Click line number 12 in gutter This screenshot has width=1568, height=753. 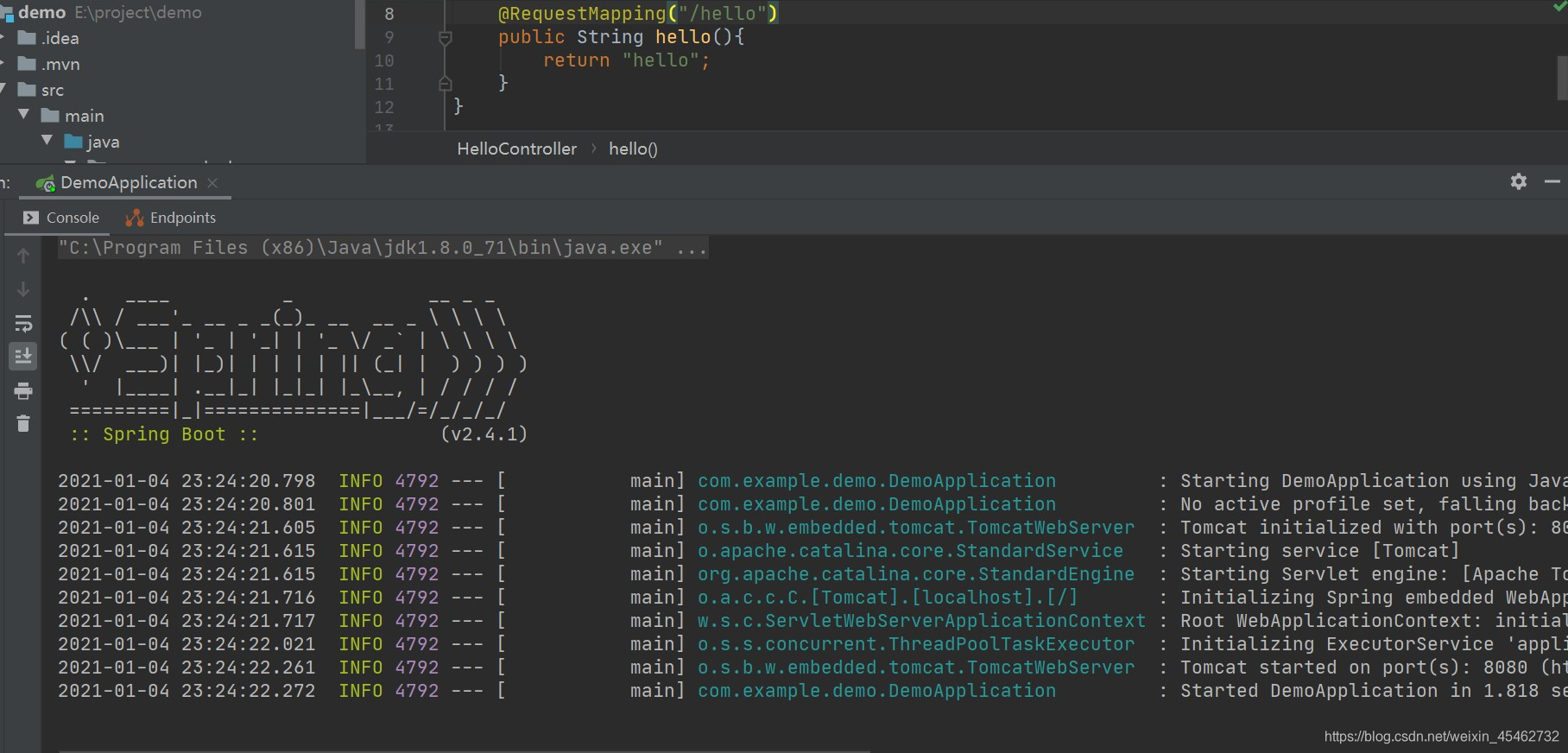click(x=384, y=107)
